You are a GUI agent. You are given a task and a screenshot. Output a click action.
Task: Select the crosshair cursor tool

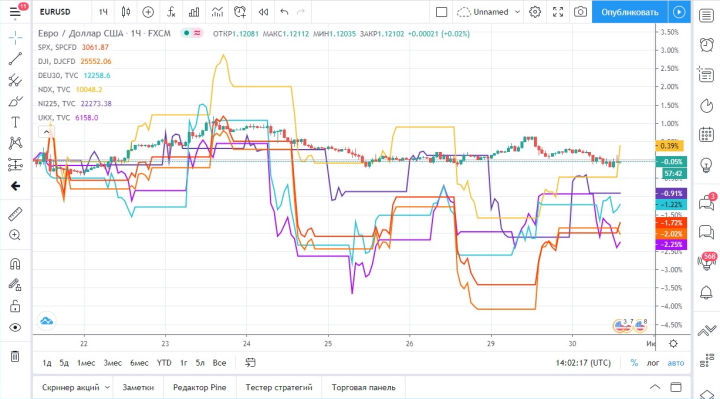click(15, 38)
